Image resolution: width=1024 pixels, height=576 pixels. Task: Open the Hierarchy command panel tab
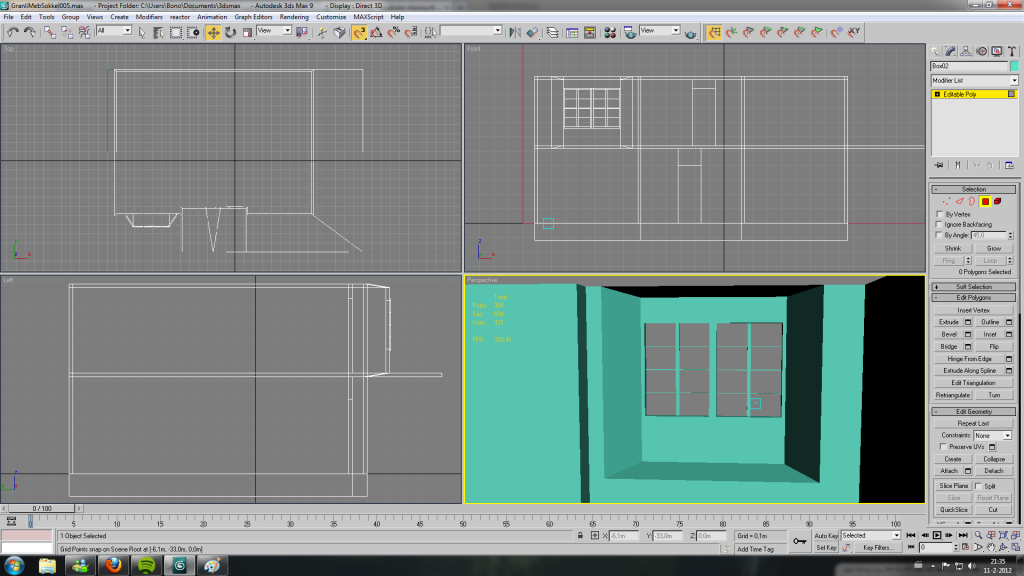coord(968,51)
